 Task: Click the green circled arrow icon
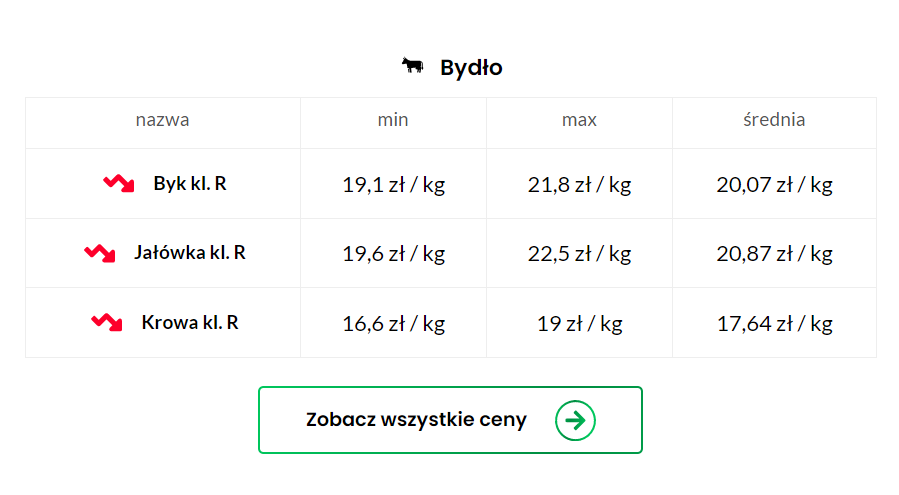click(x=575, y=420)
